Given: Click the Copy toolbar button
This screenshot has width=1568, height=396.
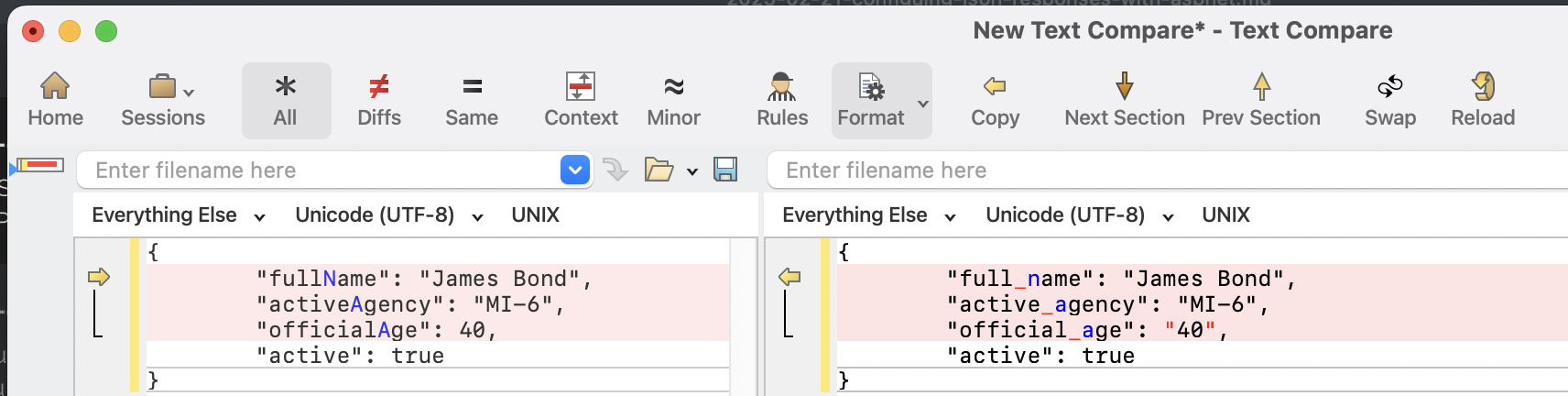Looking at the screenshot, I should pyautogui.click(x=995, y=100).
